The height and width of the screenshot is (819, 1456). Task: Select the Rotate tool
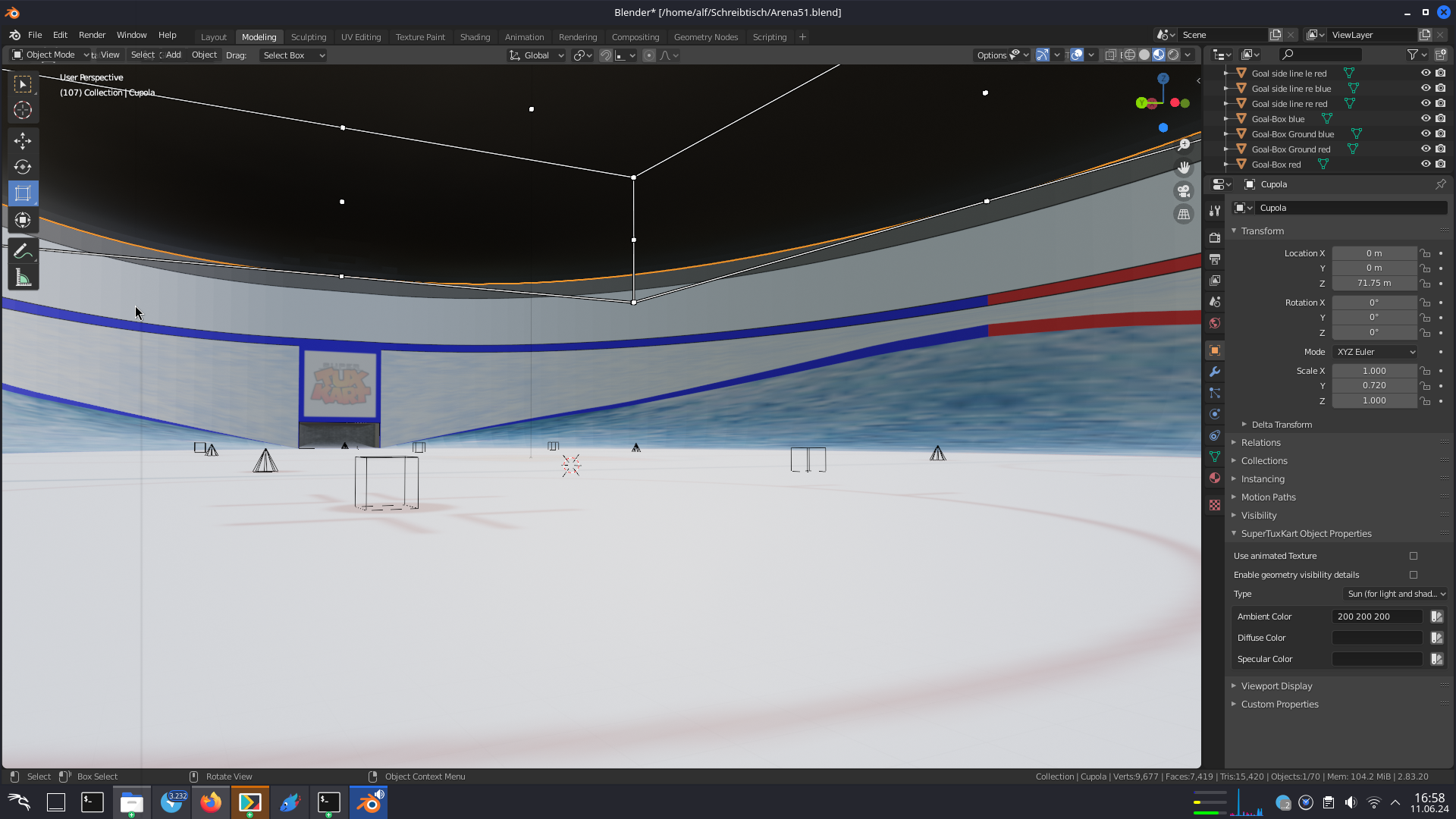pos(23,167)
